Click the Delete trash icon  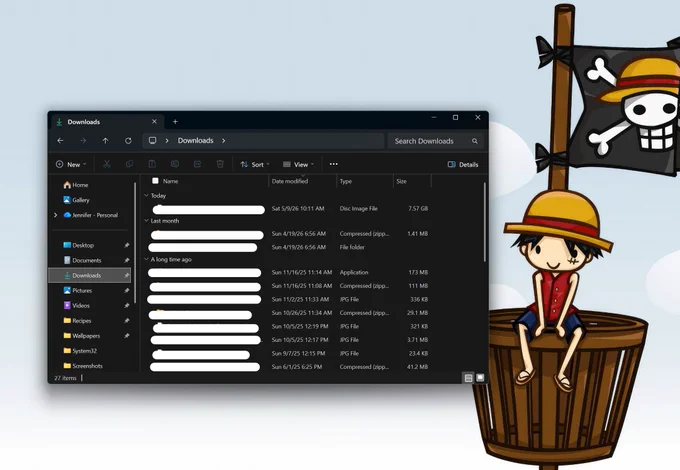(x=220, y=164)
